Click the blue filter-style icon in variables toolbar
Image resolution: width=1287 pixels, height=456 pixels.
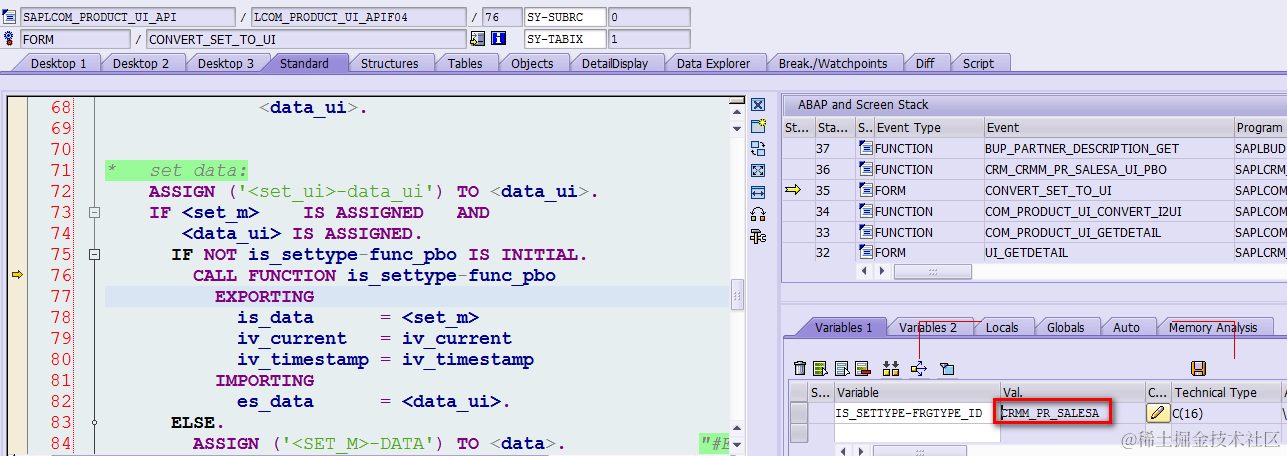tap(947, 369)
